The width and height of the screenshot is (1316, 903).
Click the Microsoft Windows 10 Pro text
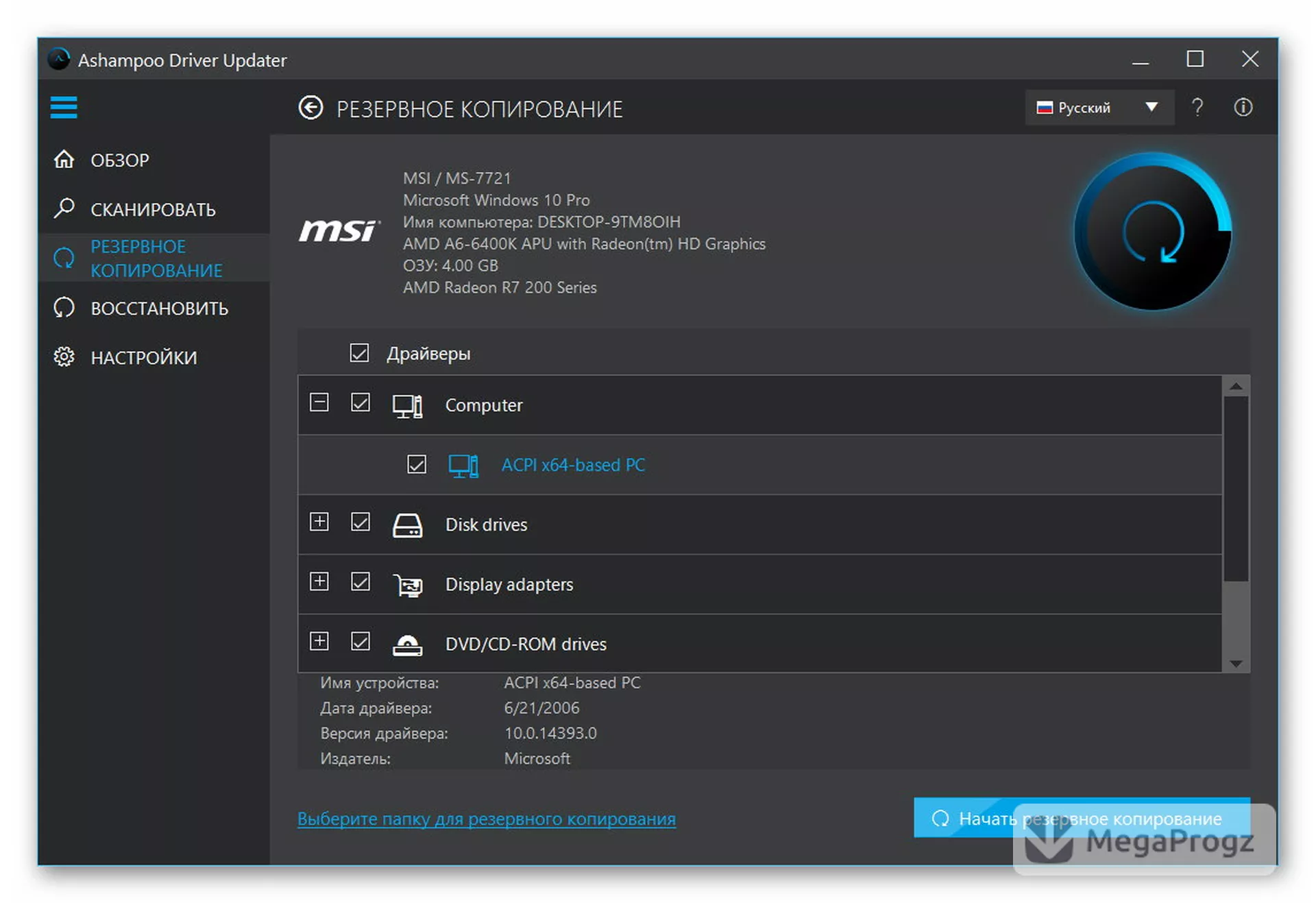[496, 200]
